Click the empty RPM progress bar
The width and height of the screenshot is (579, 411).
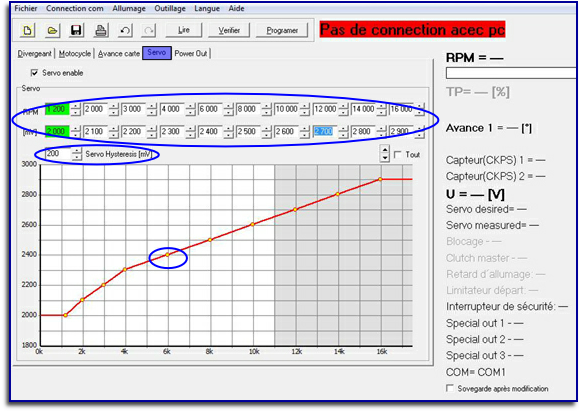[x=511, y=73]
